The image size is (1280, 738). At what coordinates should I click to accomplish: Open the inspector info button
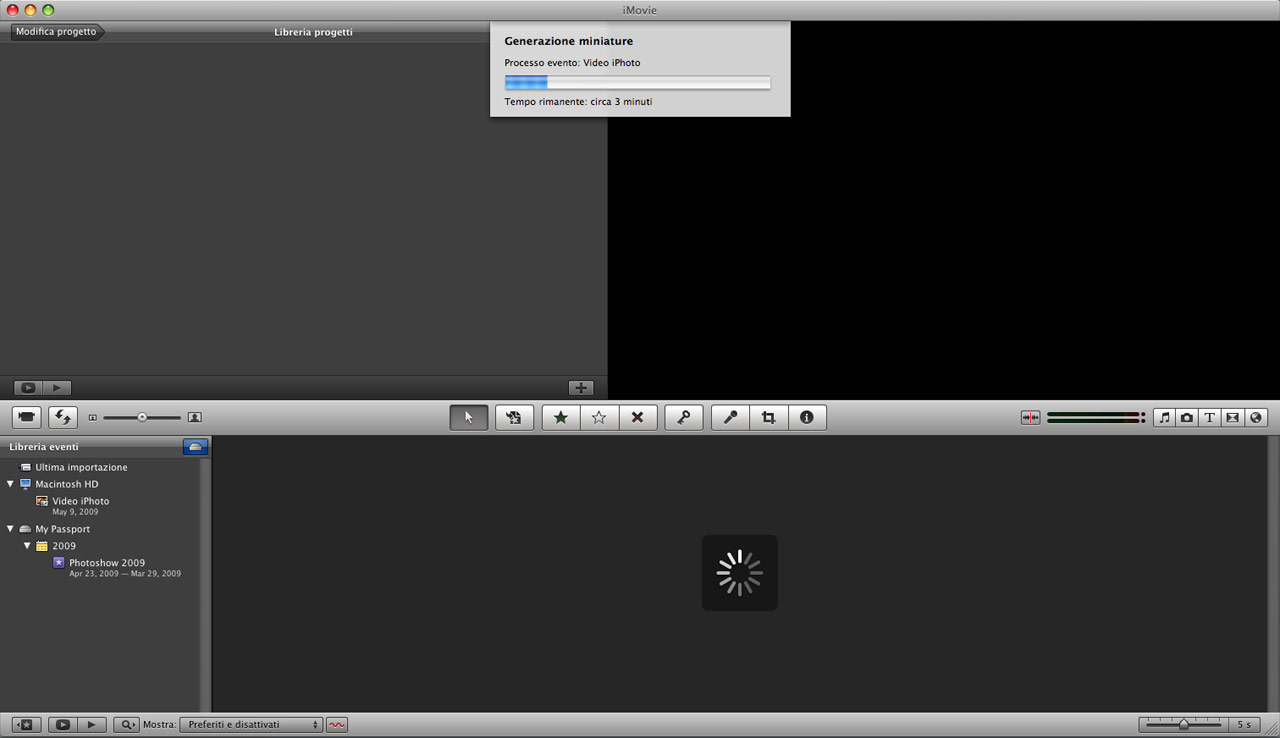(x=807, y=417)
